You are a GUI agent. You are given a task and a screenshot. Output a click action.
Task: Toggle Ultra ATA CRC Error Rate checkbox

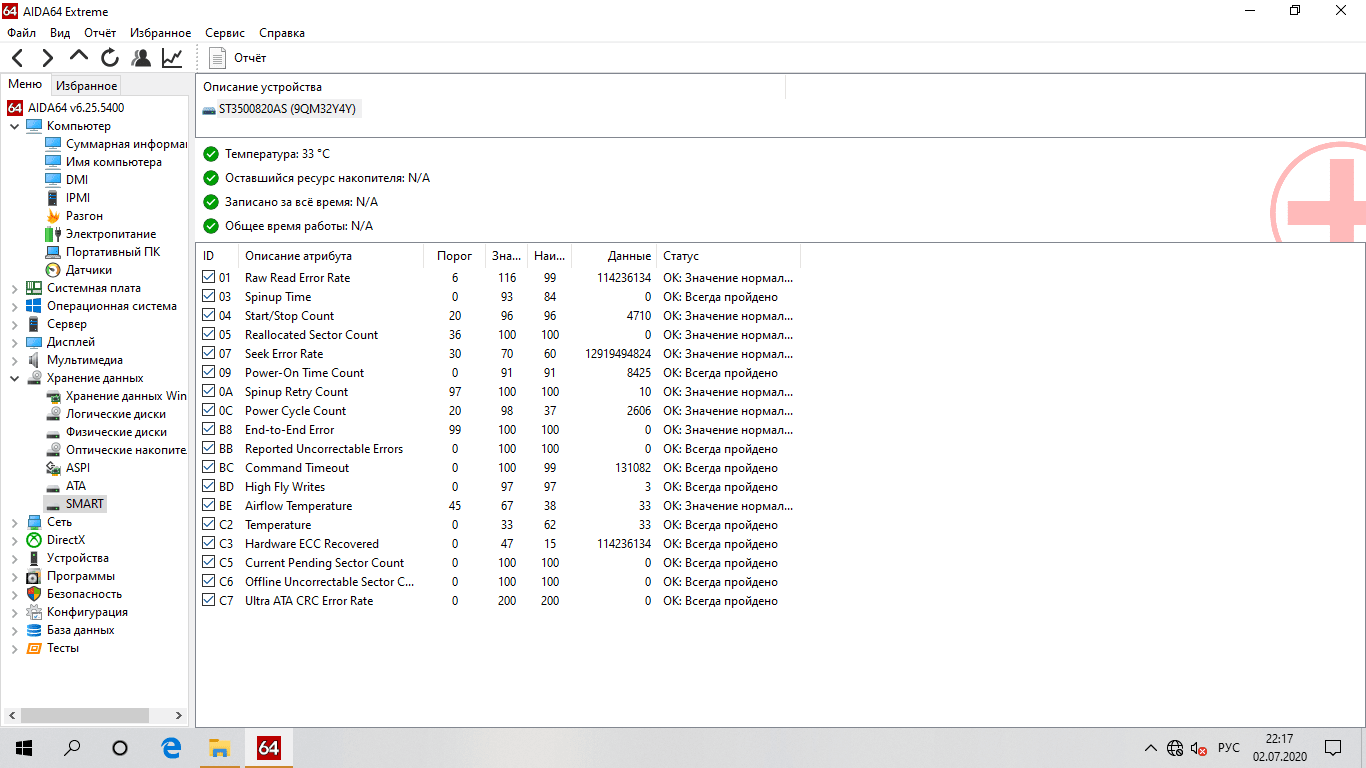(208, 600)
